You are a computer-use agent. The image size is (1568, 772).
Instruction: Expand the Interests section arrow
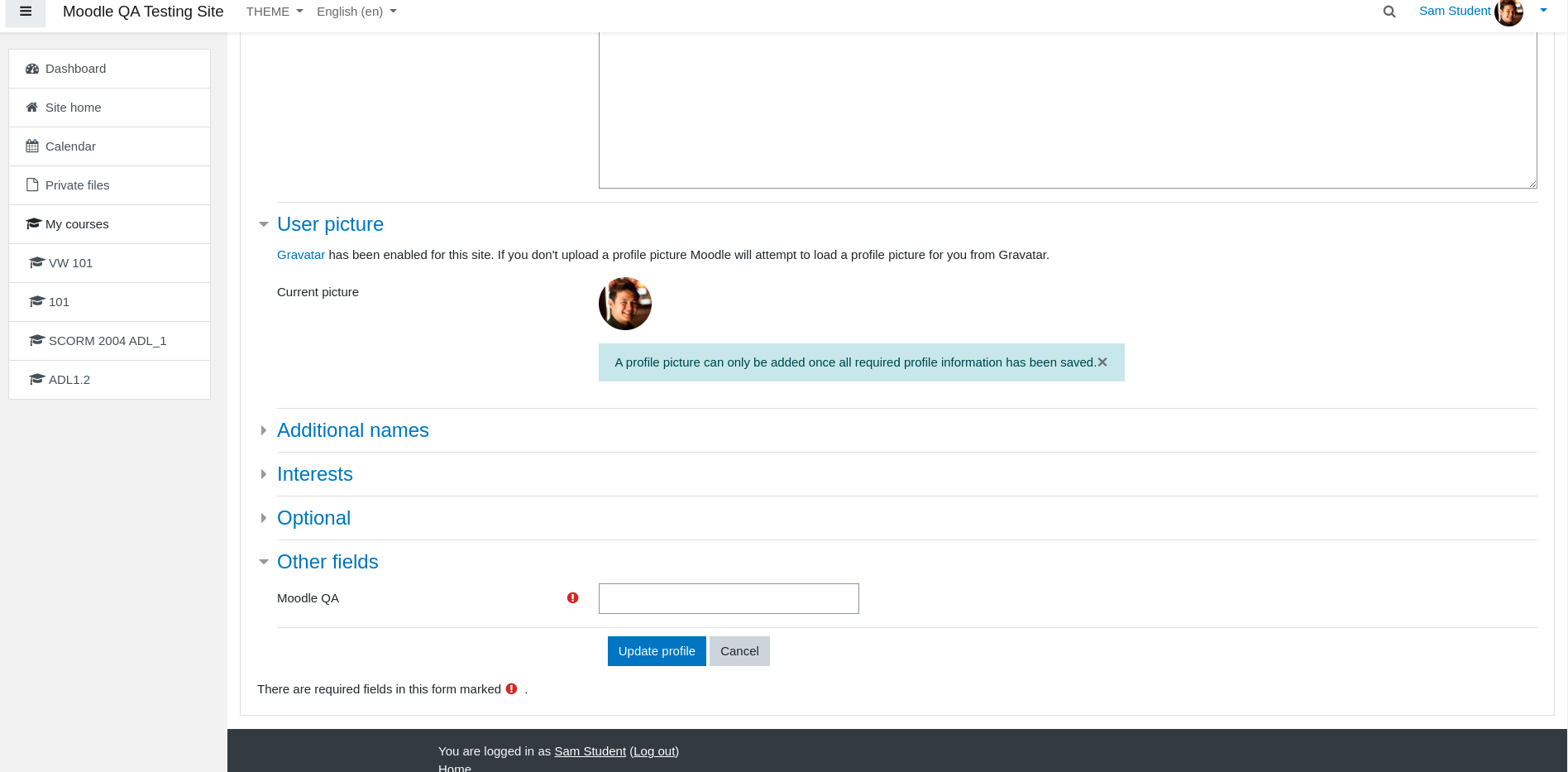tap(264, 474)
